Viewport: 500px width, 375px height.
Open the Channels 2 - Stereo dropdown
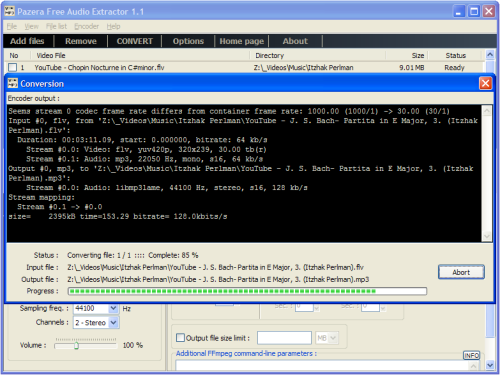tap(113, 322)
